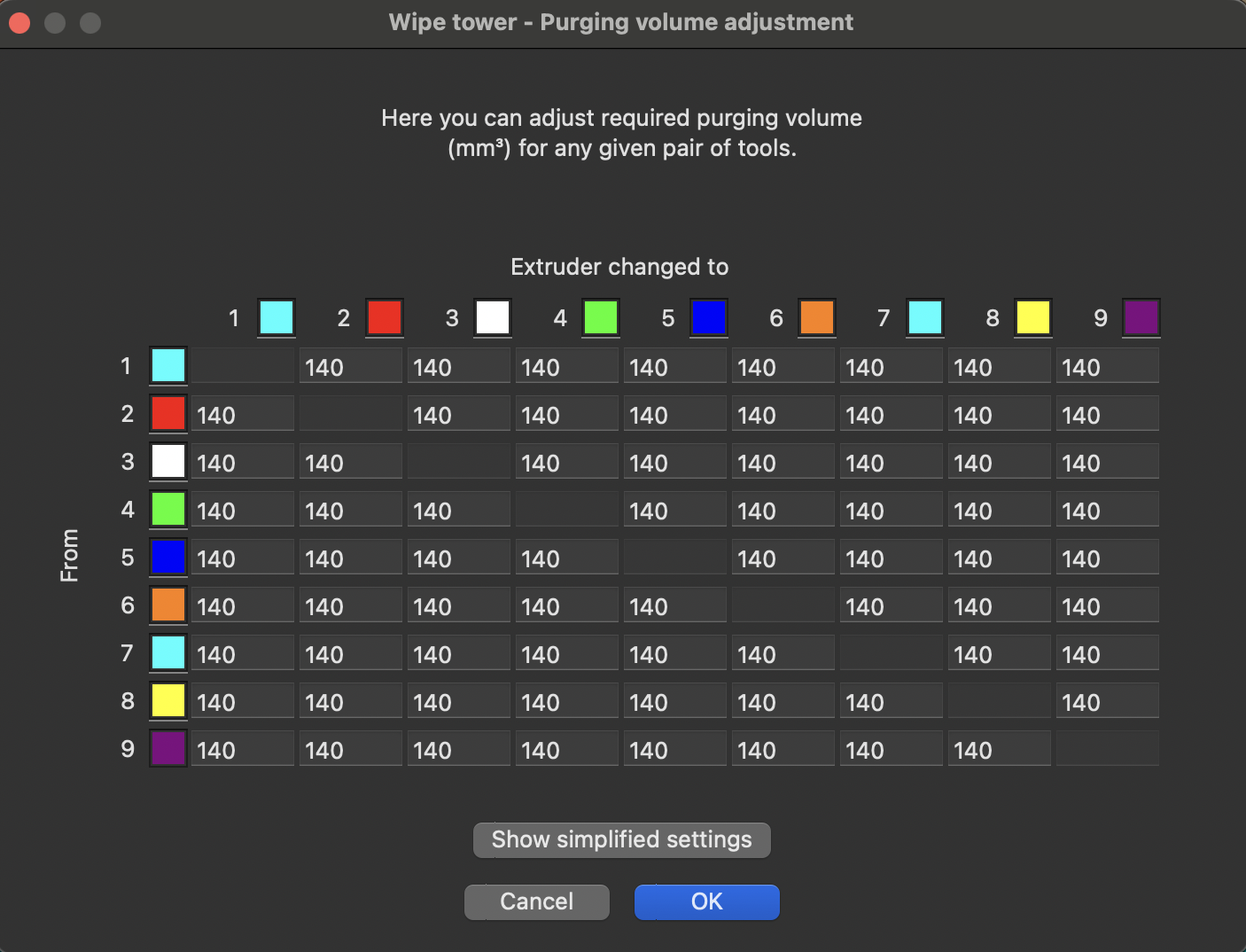The width and height of the screenshot is (1246, 952).
Task: Edit purge volume from extruder 1 to 2
Action: [351, 366]
